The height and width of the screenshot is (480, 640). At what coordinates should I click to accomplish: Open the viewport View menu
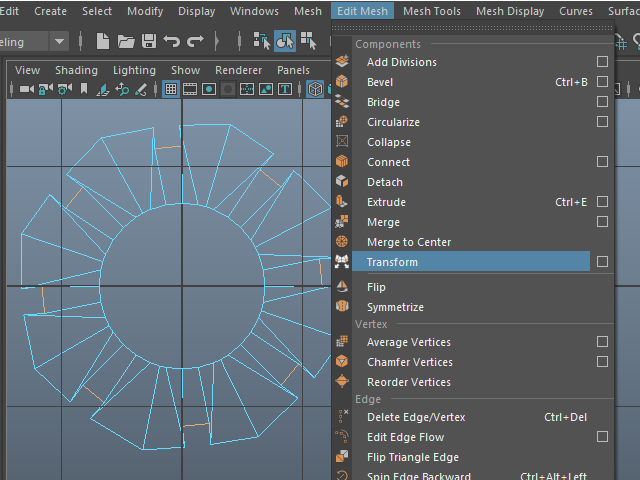coord(27,70)
